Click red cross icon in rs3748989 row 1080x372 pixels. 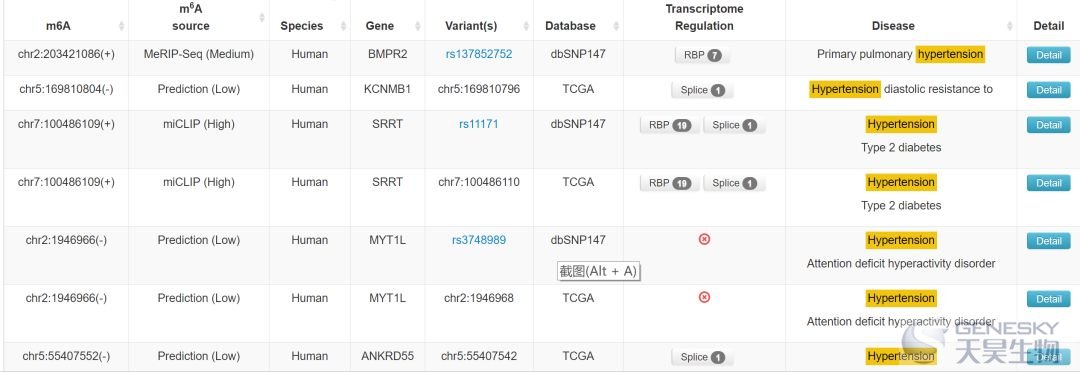coord(704,239)
